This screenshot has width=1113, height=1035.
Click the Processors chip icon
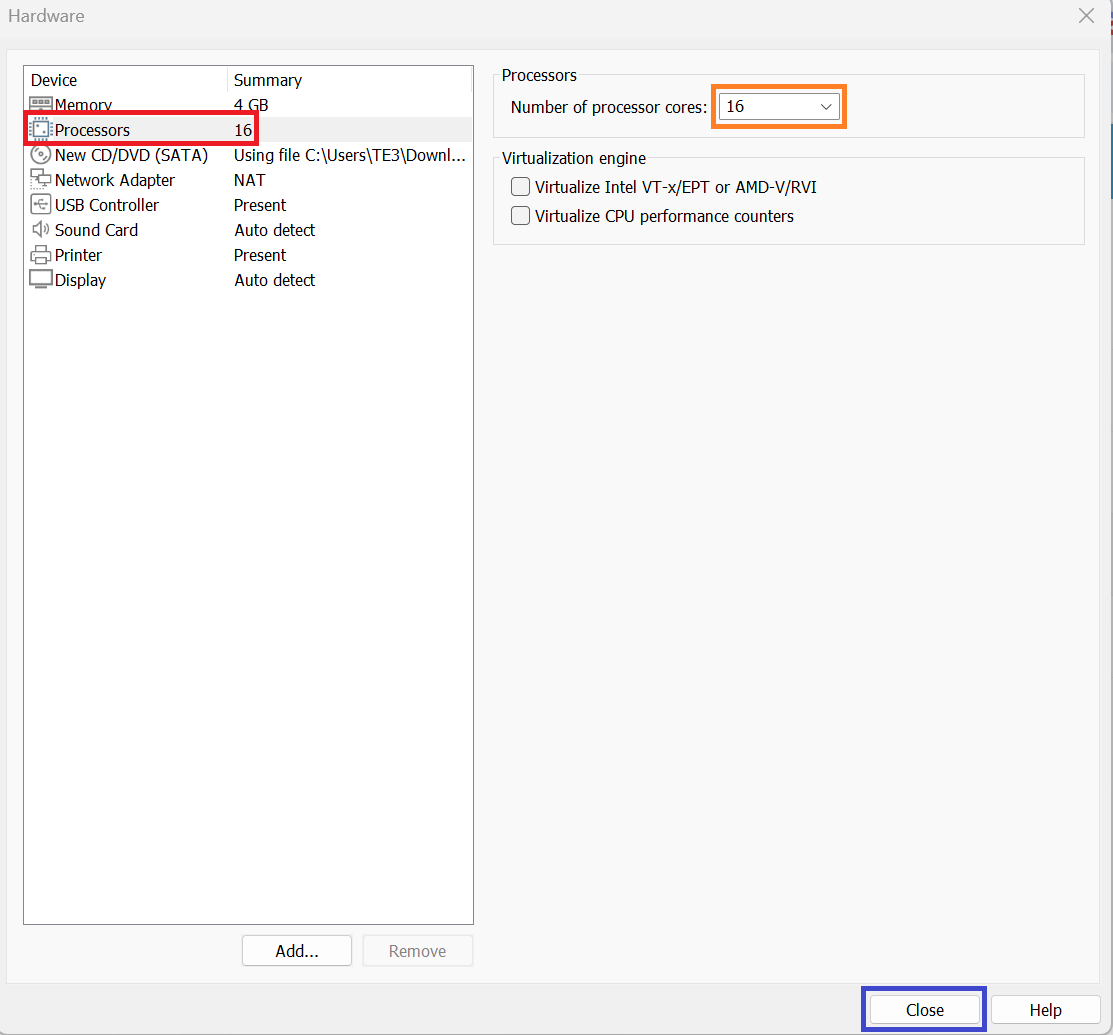[40, 130]
